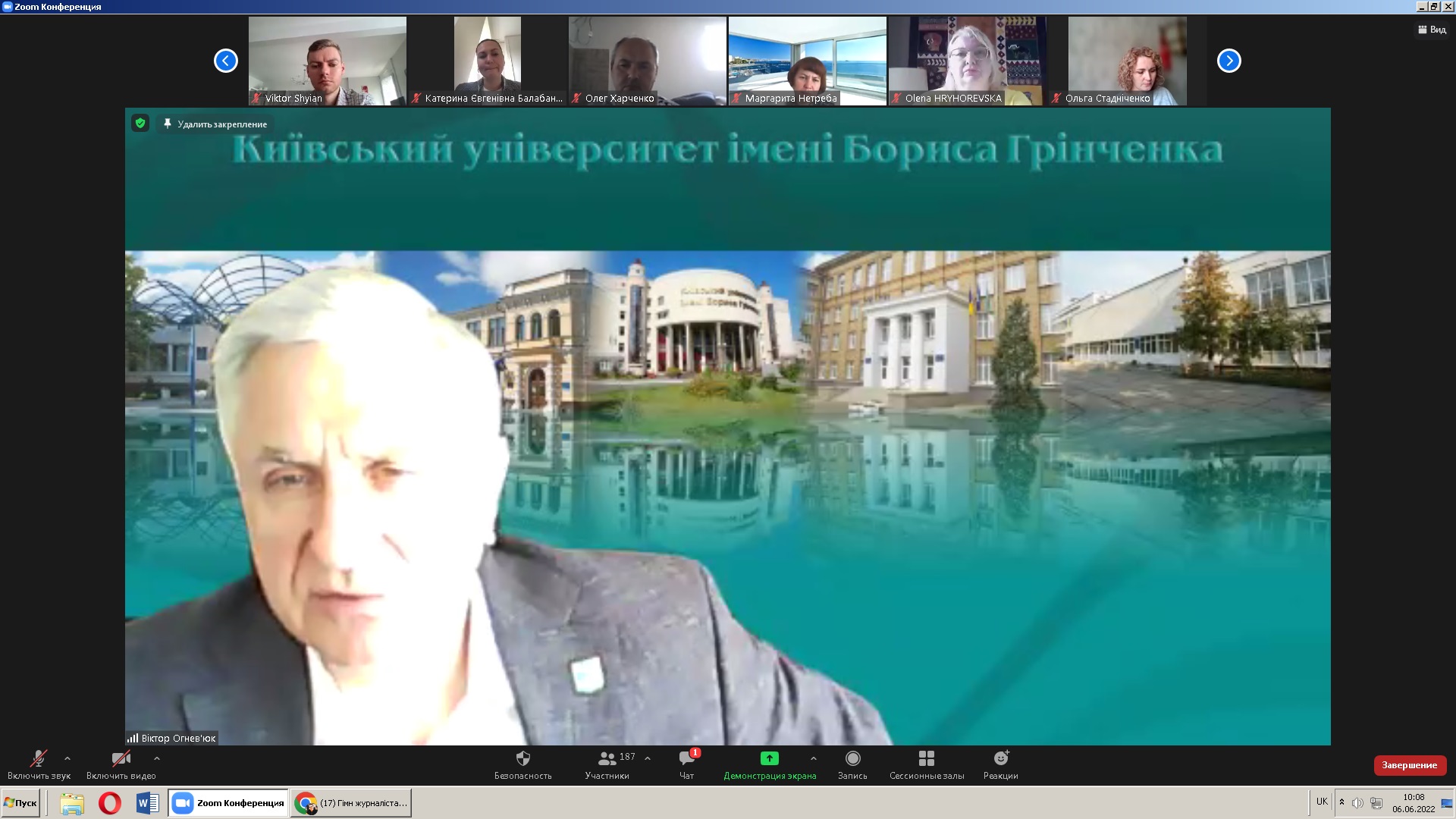The width and height of the screenshot is (1456, 819).
Task: Open the Reactions (Реакции) smiley icon
Action: (1001, 759)
